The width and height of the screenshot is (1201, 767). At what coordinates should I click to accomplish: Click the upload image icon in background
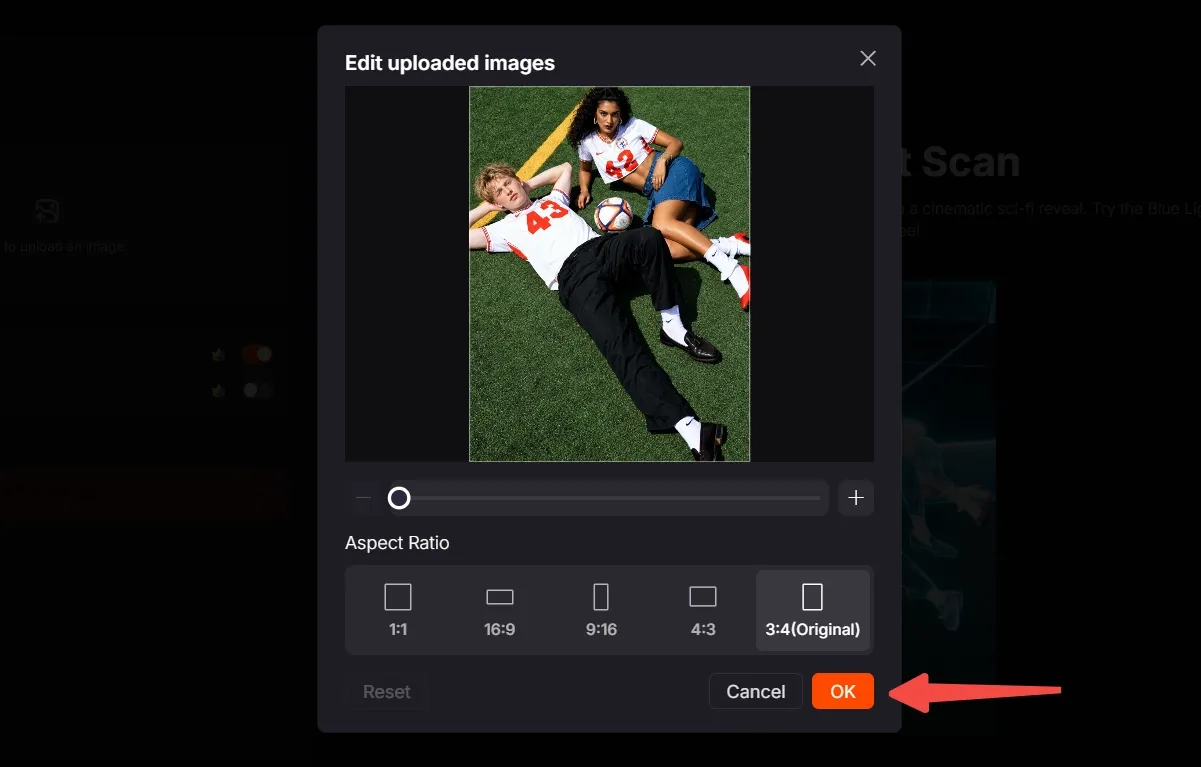point(47,211)
